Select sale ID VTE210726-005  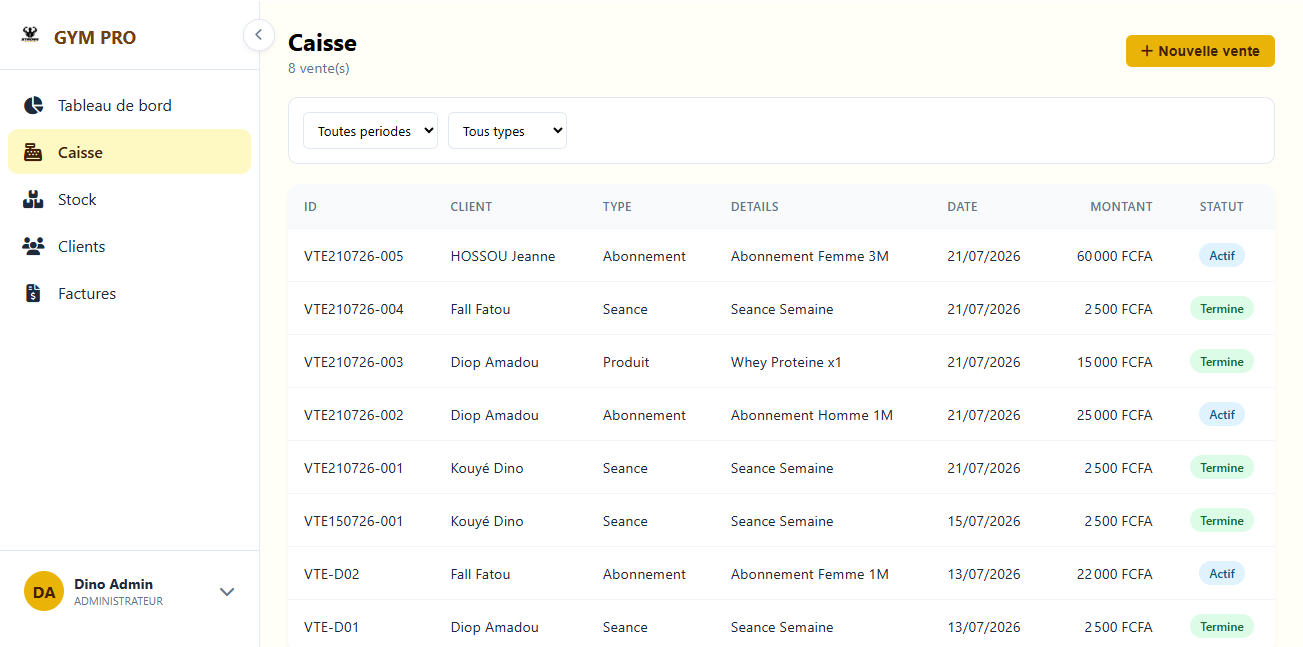354,256
